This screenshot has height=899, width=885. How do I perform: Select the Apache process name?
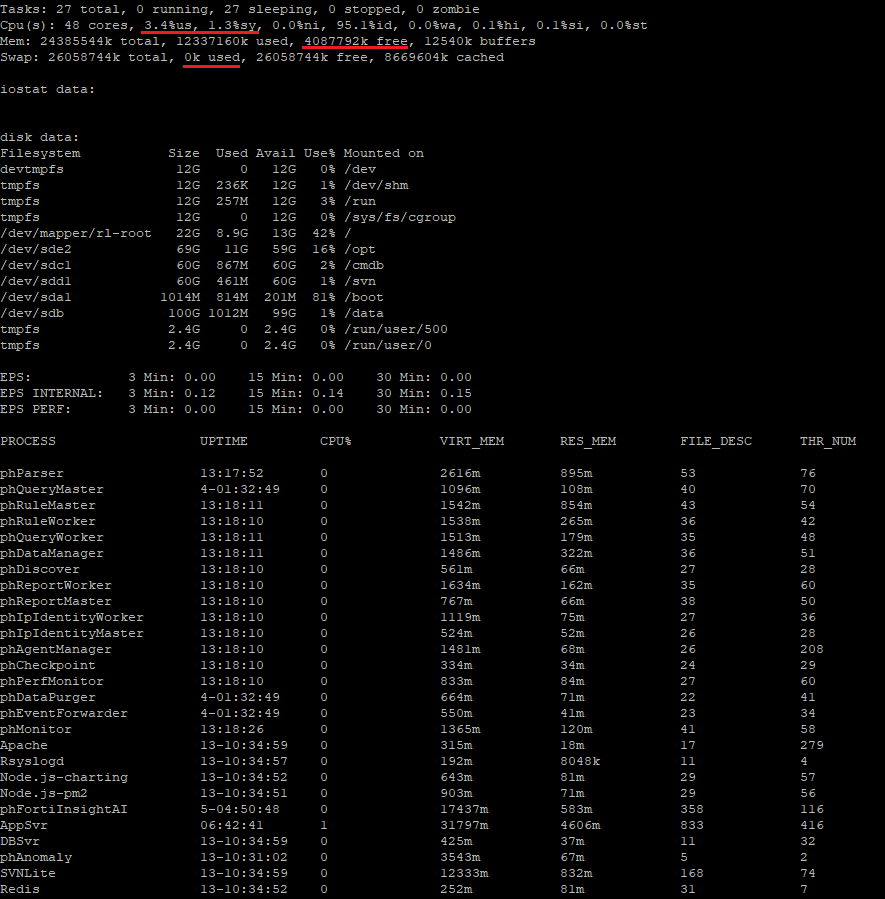(x=24, y=746)
